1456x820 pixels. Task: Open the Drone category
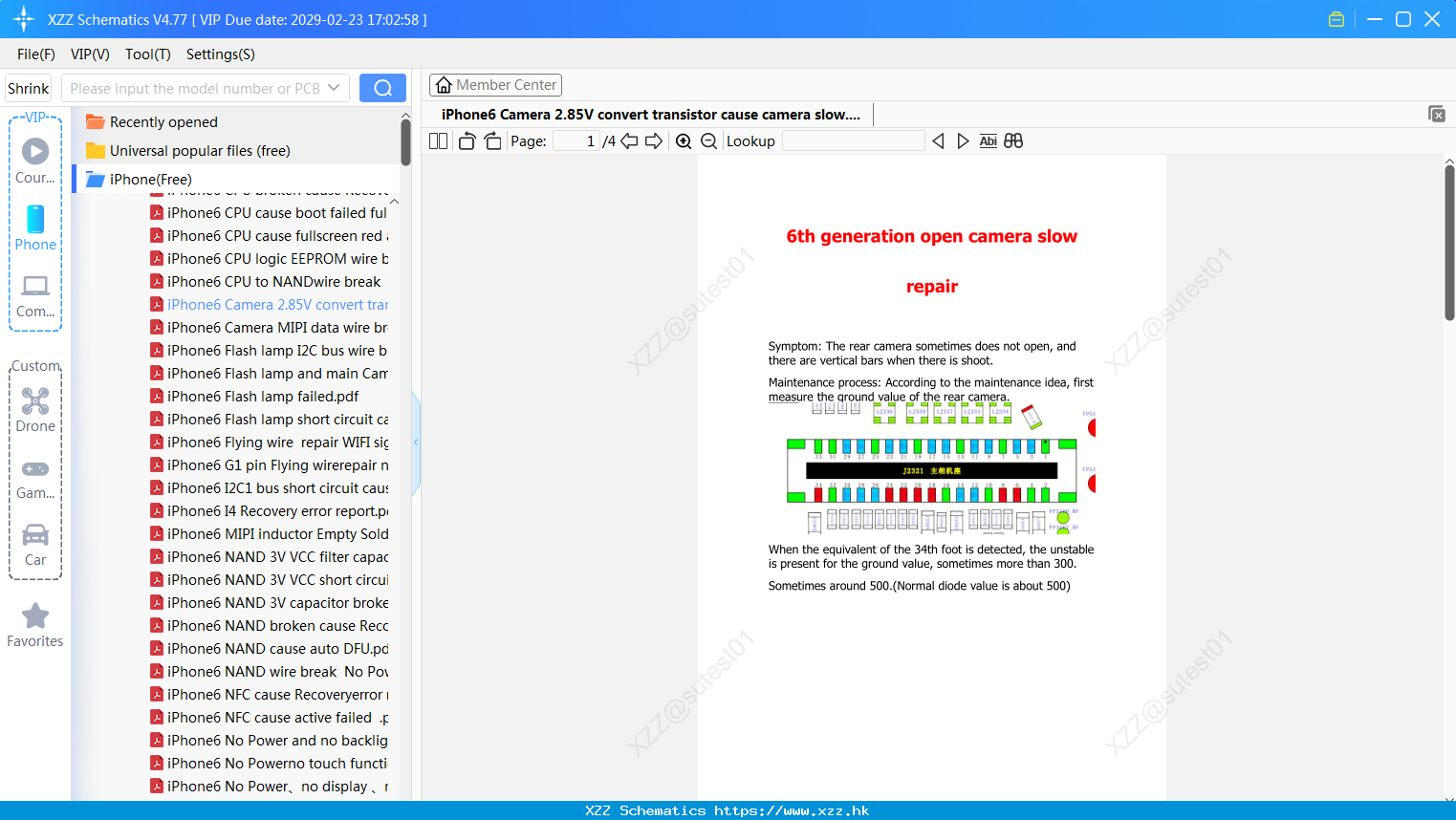tap(35, 411)
